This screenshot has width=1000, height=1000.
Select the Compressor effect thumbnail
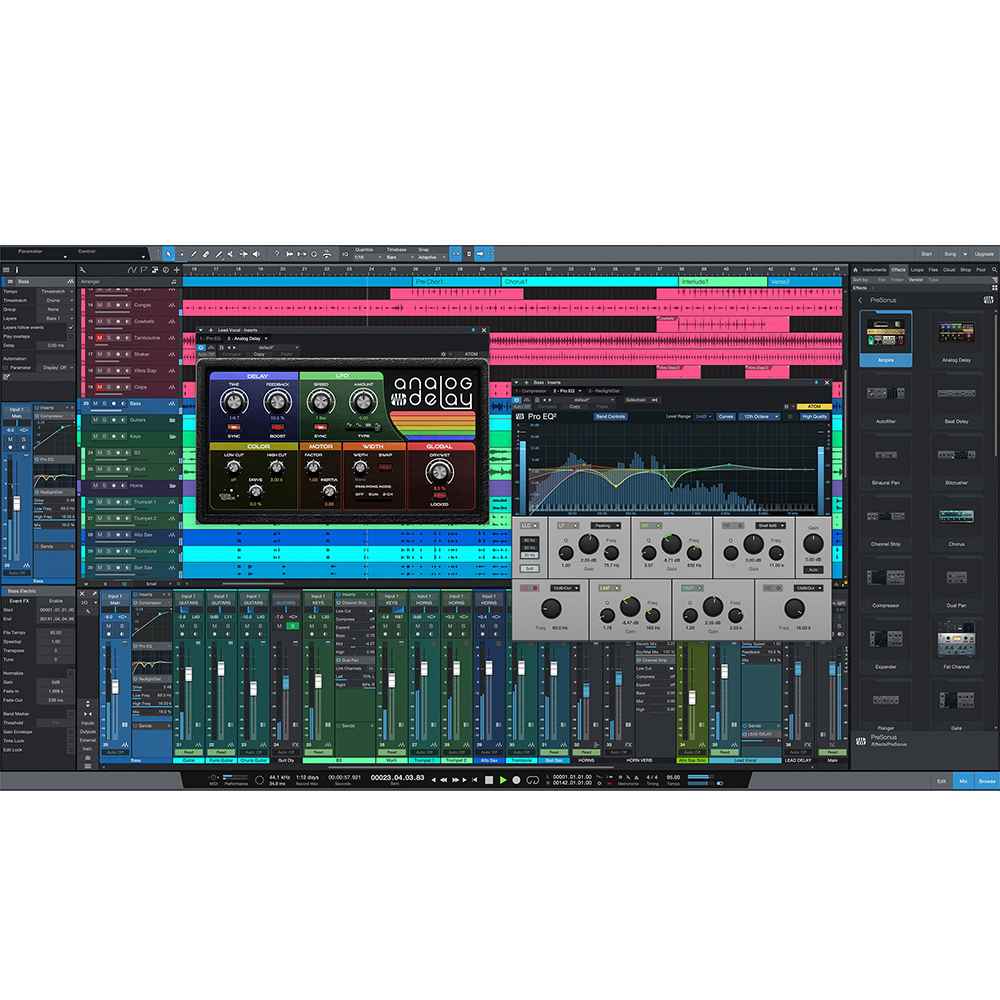[x=885, y=584]
